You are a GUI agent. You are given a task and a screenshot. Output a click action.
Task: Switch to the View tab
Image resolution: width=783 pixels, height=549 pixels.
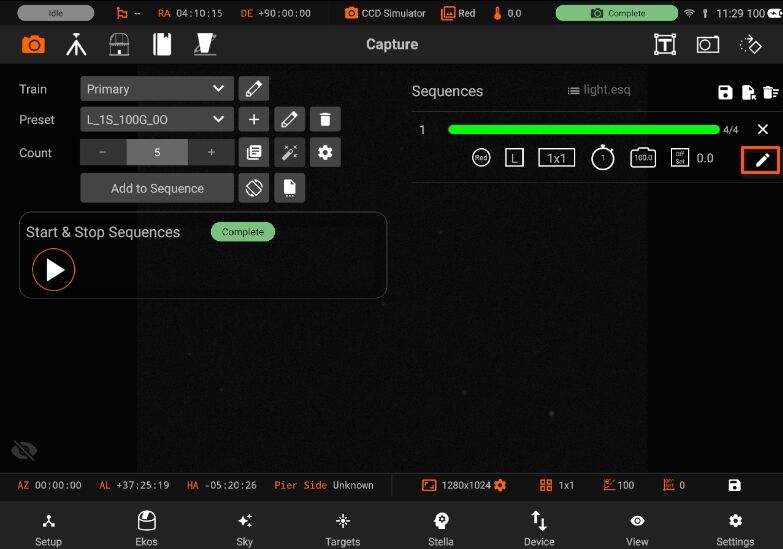(x=637, y=530)
